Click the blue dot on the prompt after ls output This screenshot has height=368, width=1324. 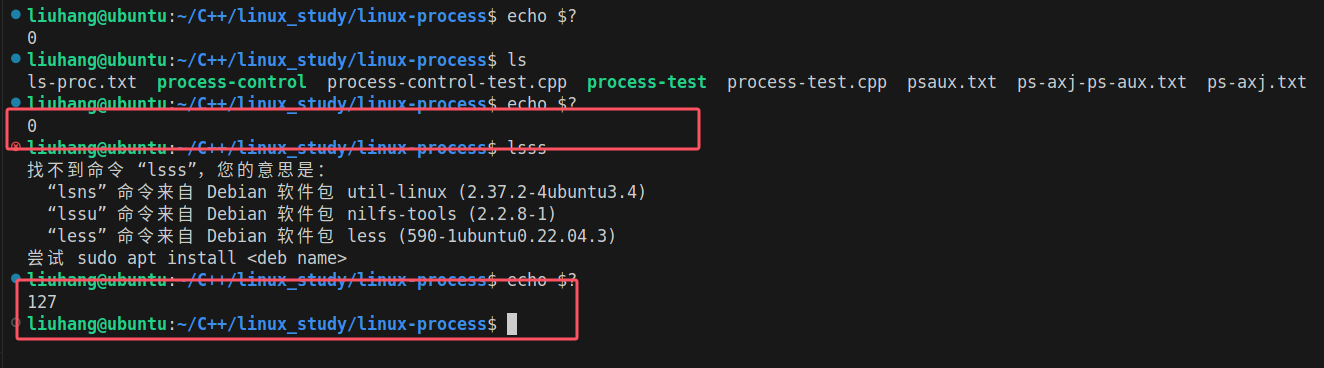[15, 103]
